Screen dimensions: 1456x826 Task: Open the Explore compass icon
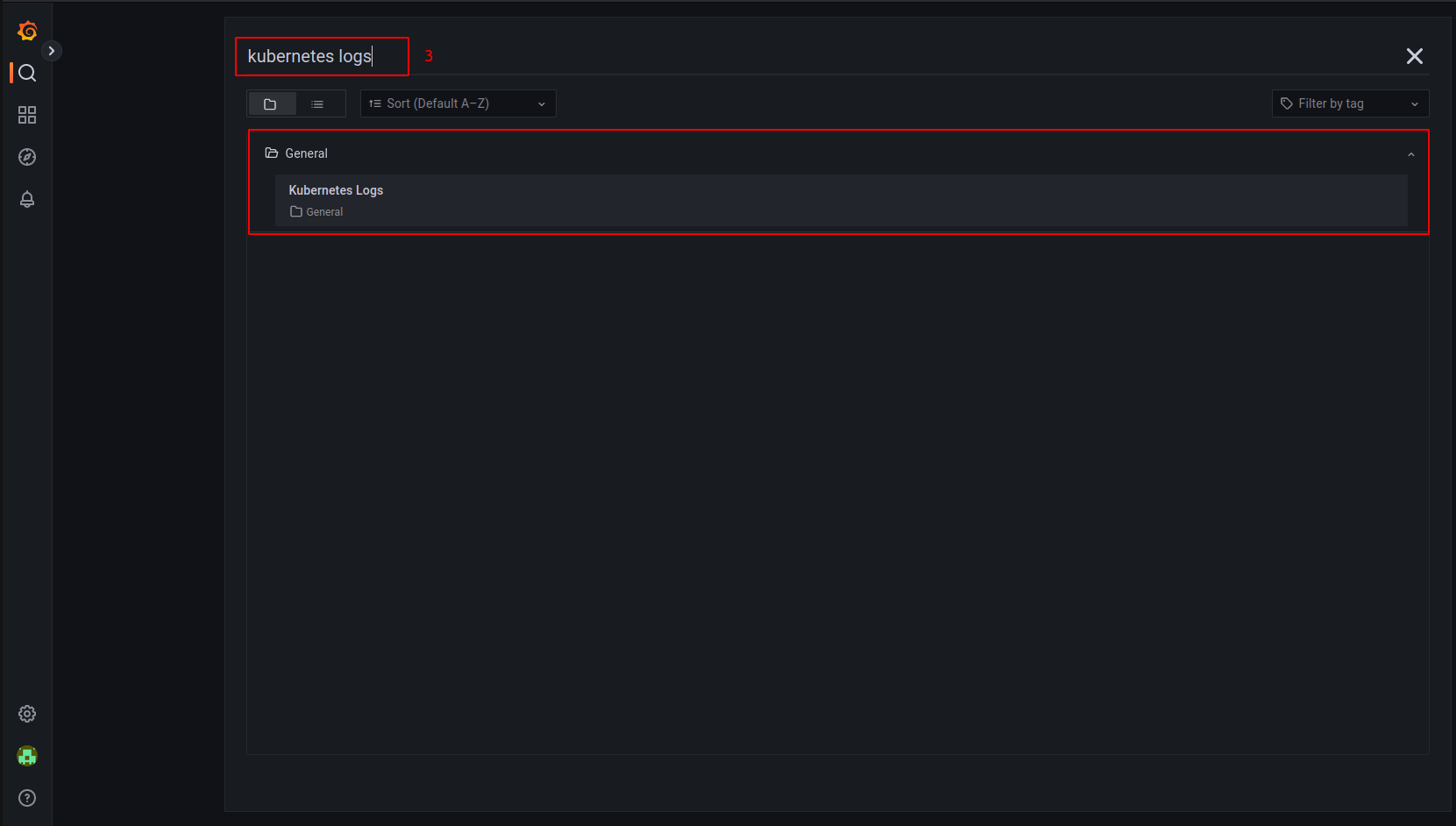point(27,157)
